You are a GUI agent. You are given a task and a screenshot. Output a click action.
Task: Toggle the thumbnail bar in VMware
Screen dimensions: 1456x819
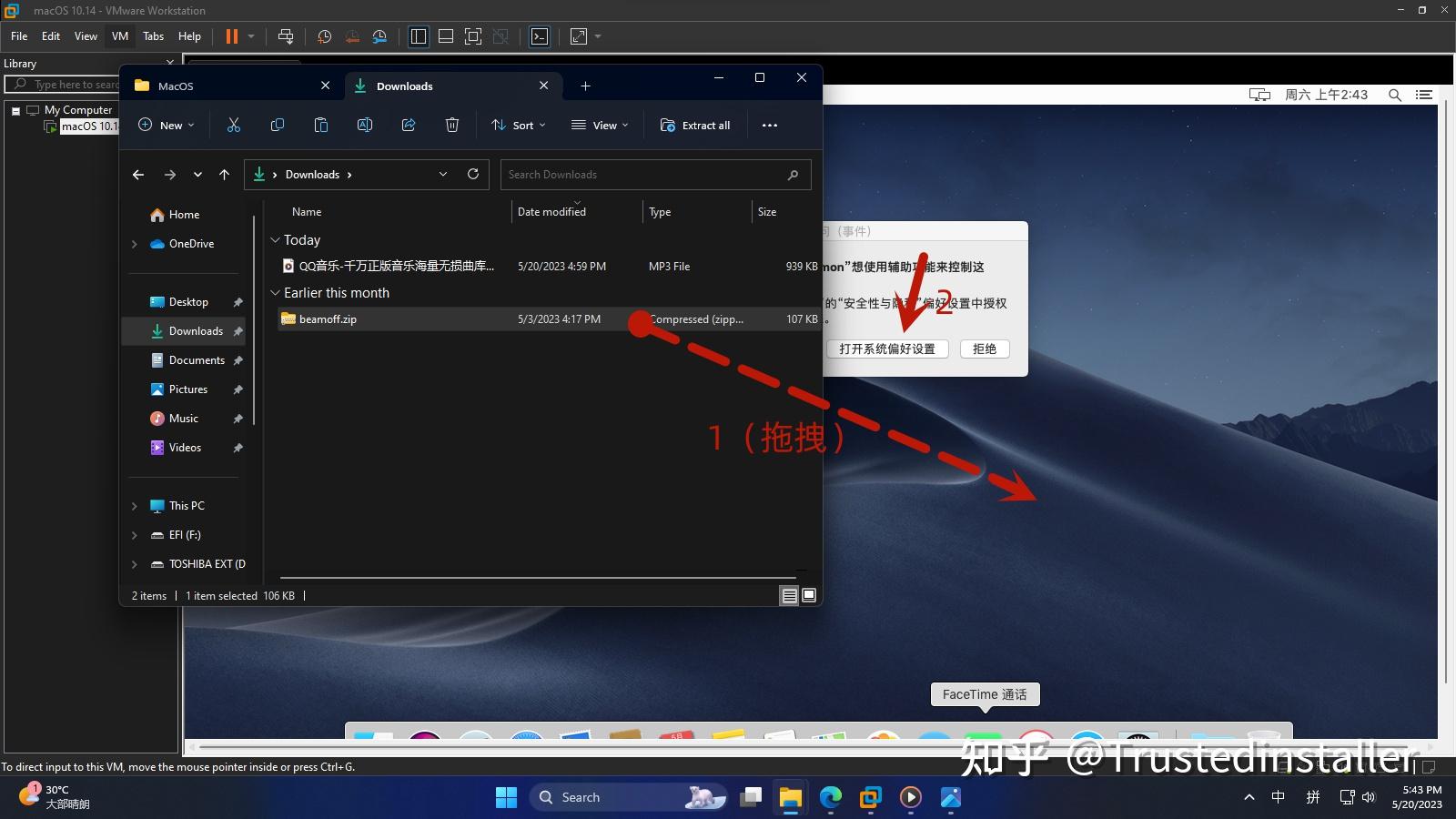(x=446, y=36)
